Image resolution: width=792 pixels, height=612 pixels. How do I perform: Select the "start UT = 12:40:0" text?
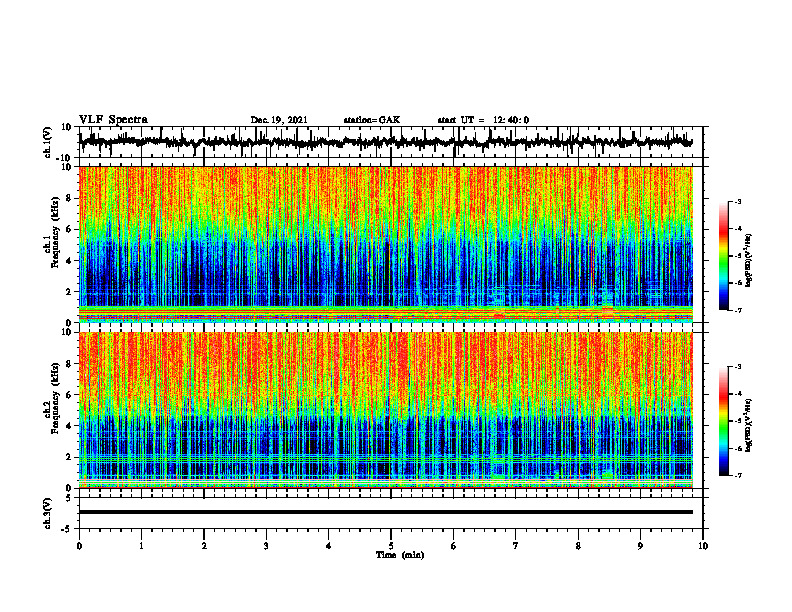tap(483, 120)
